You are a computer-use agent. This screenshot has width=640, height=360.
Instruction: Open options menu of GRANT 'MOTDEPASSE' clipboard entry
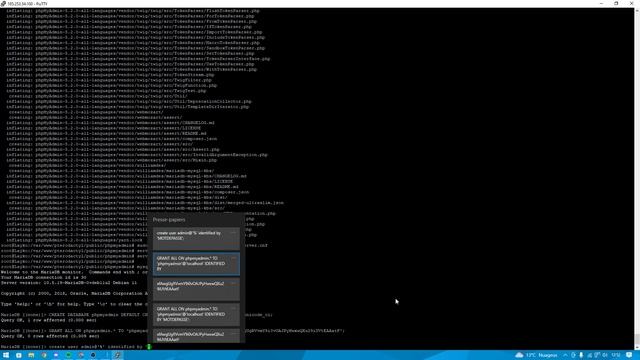pos(233,309)
